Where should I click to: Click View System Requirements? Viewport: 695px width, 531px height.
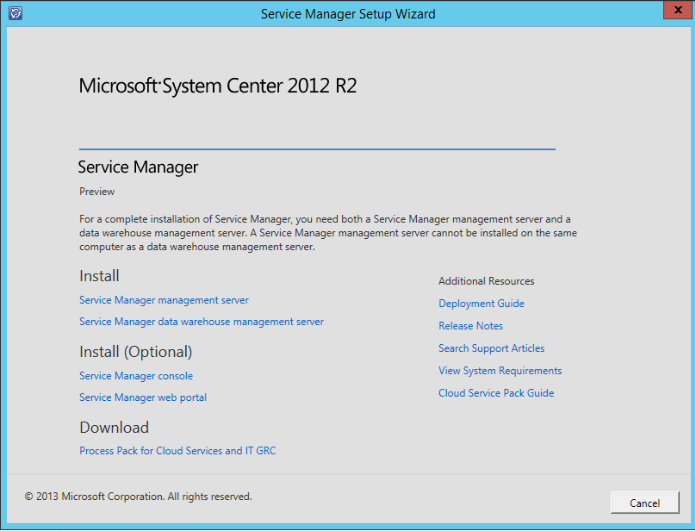[x=500, y=371]
